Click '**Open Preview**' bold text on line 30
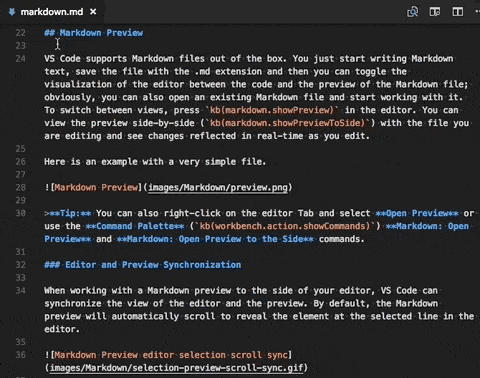 (417, 213)
